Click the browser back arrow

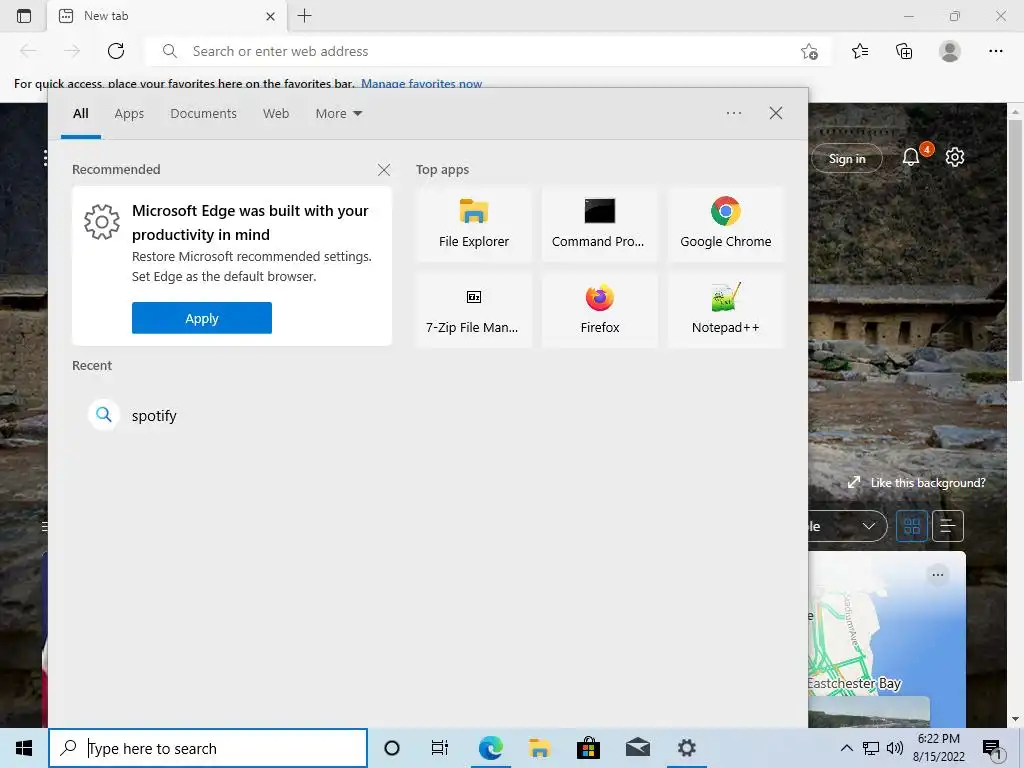point(28,51)
